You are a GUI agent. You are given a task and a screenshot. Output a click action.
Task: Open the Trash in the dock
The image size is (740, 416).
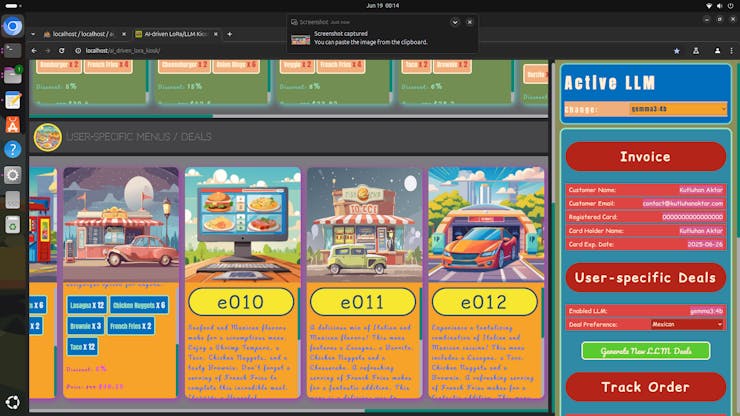tap(13, 225)
